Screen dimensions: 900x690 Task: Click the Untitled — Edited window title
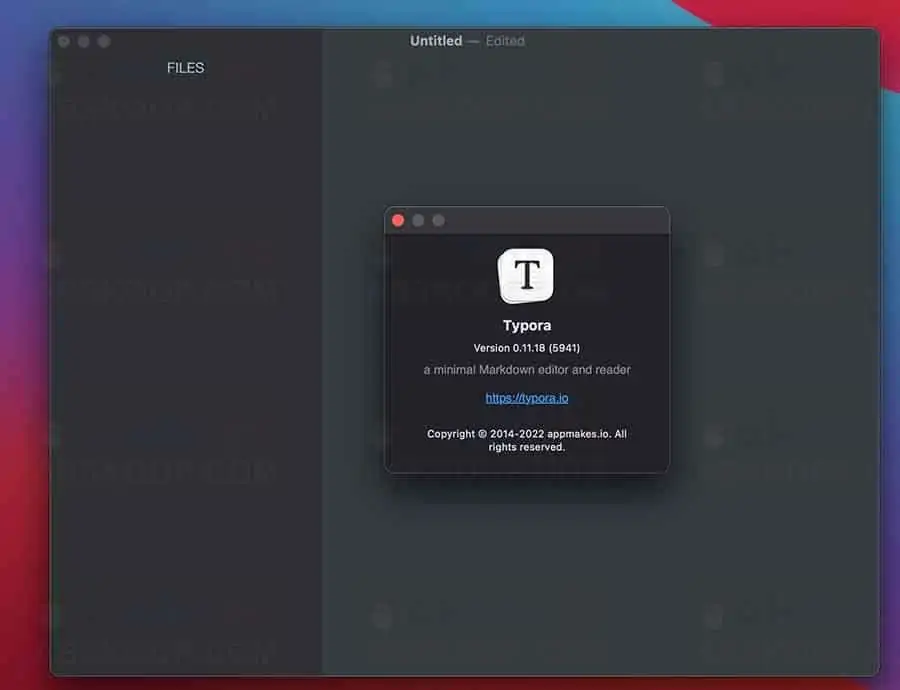[x=466, y=41]
